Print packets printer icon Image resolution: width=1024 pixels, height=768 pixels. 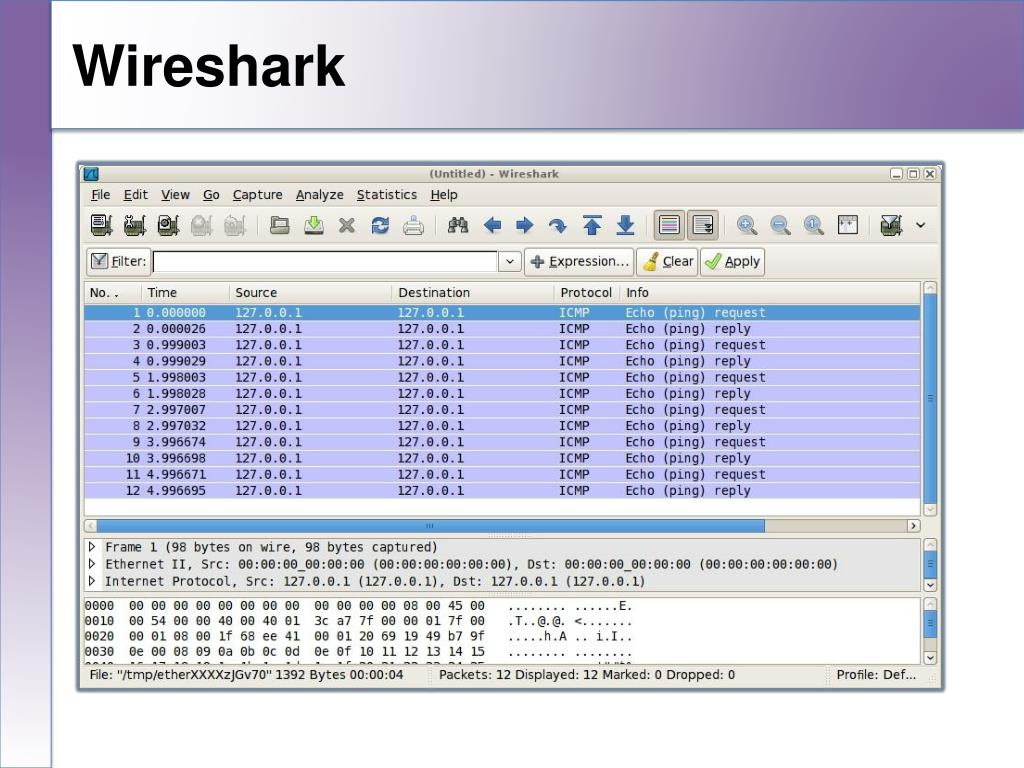pos(413,225)
